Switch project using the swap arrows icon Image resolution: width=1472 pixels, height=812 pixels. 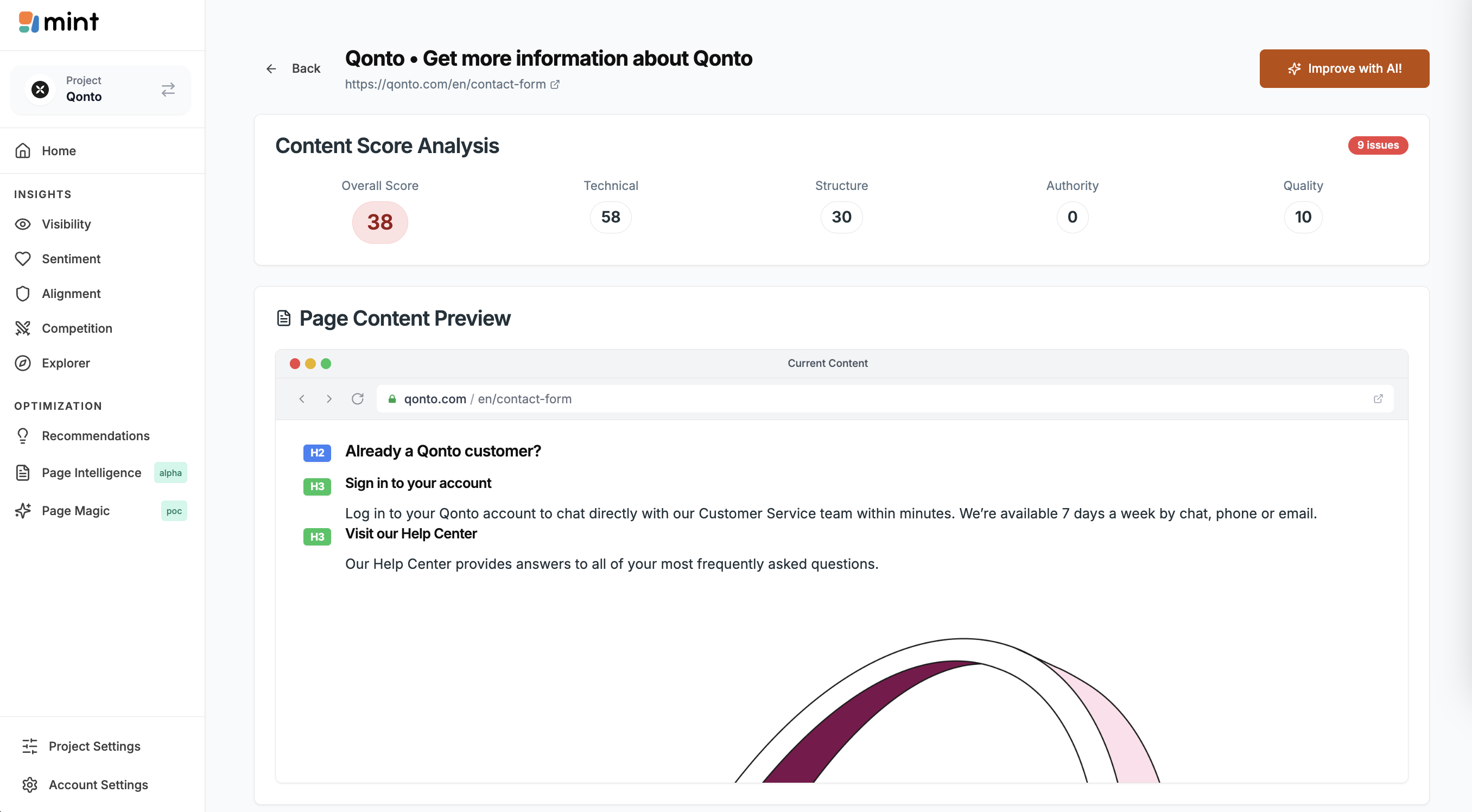168,90
